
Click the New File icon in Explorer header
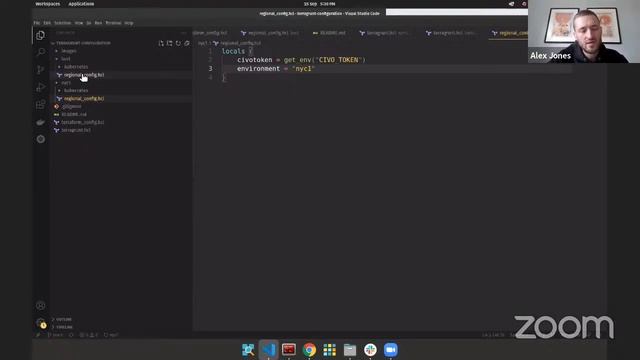click(x=161, y=43)
